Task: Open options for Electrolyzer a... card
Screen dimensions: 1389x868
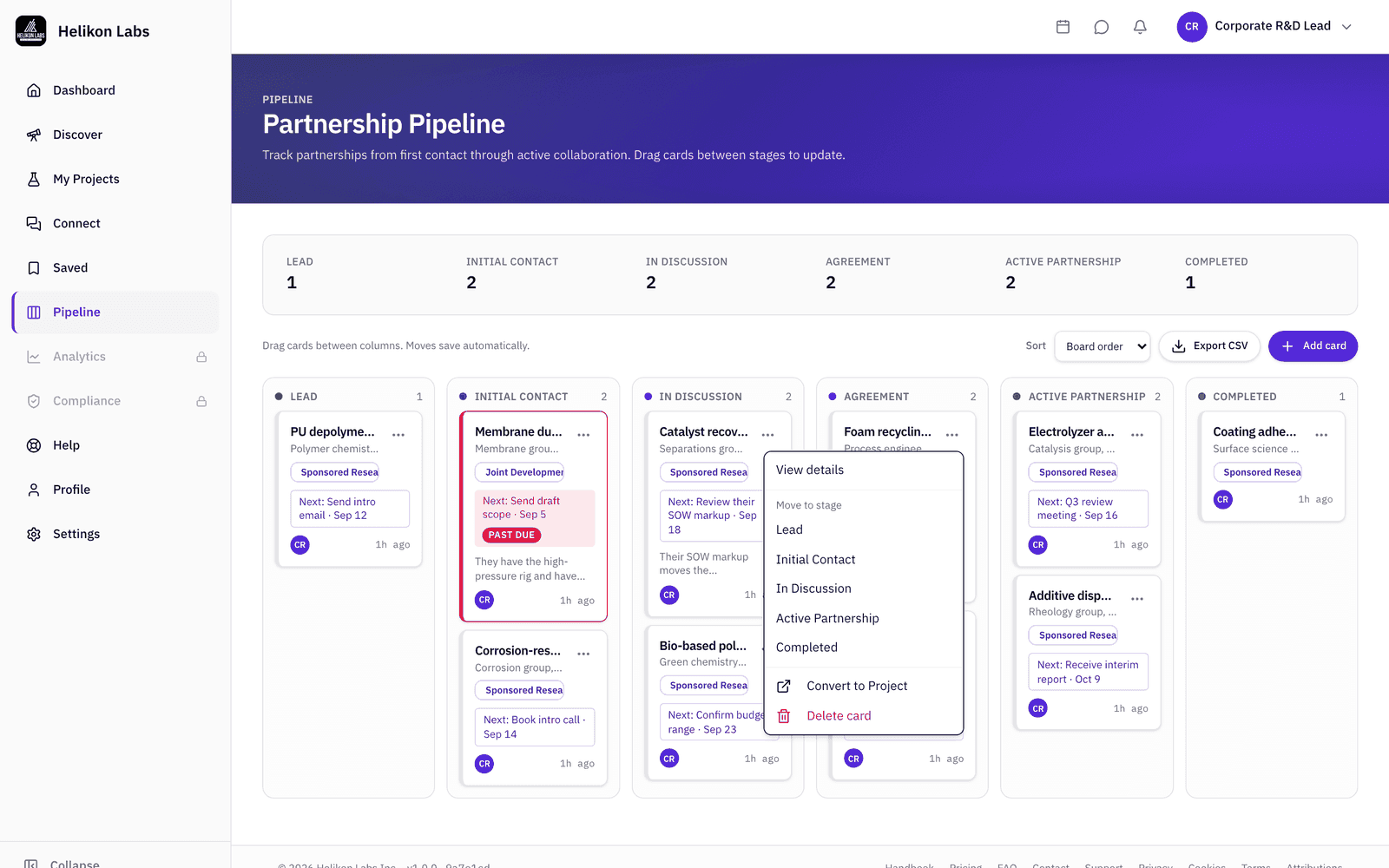Action: click(x=1137, y=434)
